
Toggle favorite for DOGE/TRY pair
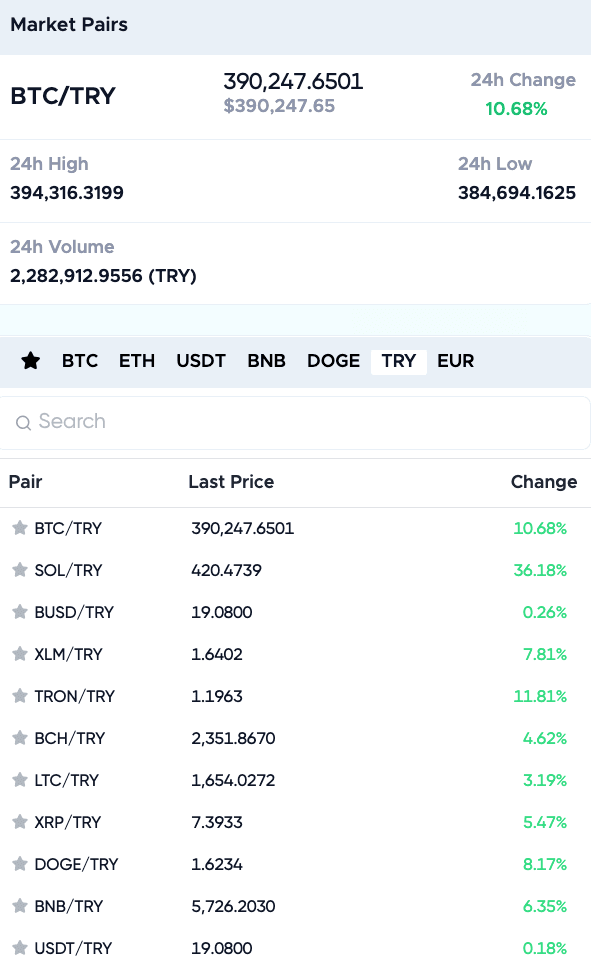tap(20, 864)
